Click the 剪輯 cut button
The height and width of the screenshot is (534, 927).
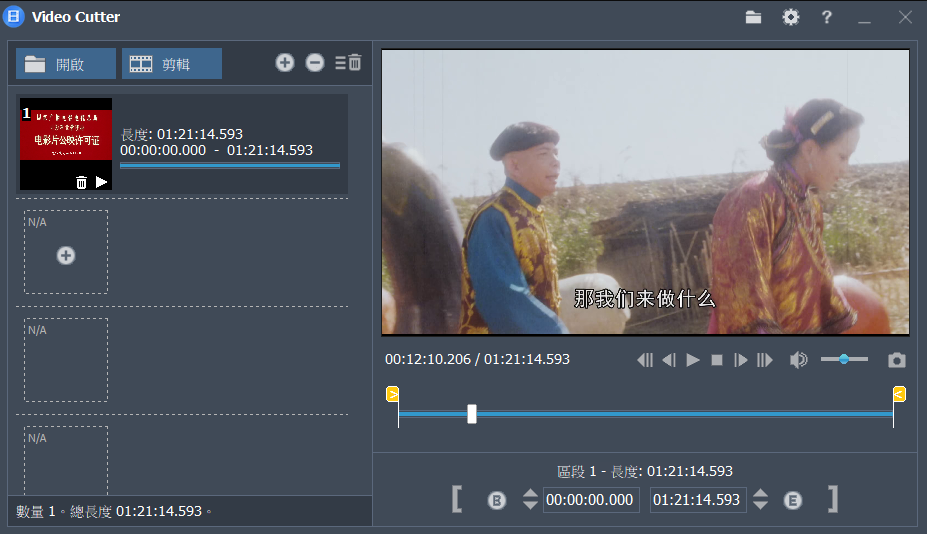click(171, 64)
